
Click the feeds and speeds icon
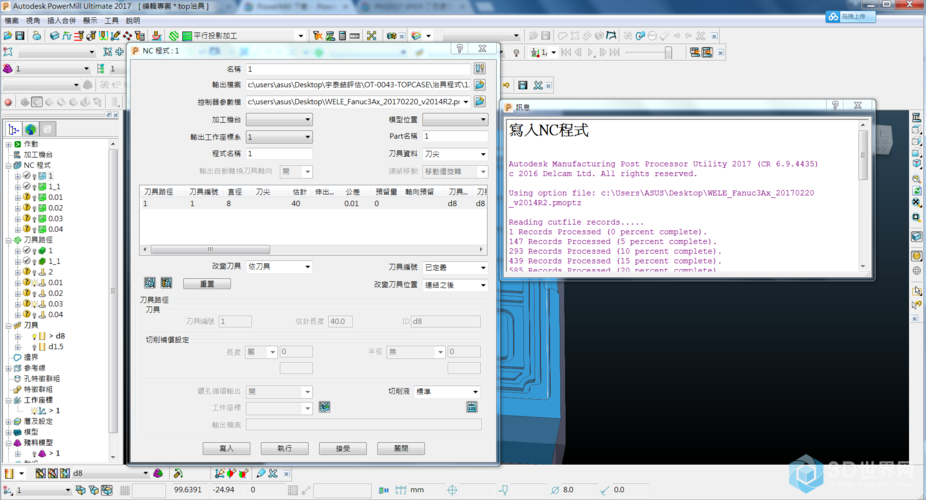click(x=67, y=36)
